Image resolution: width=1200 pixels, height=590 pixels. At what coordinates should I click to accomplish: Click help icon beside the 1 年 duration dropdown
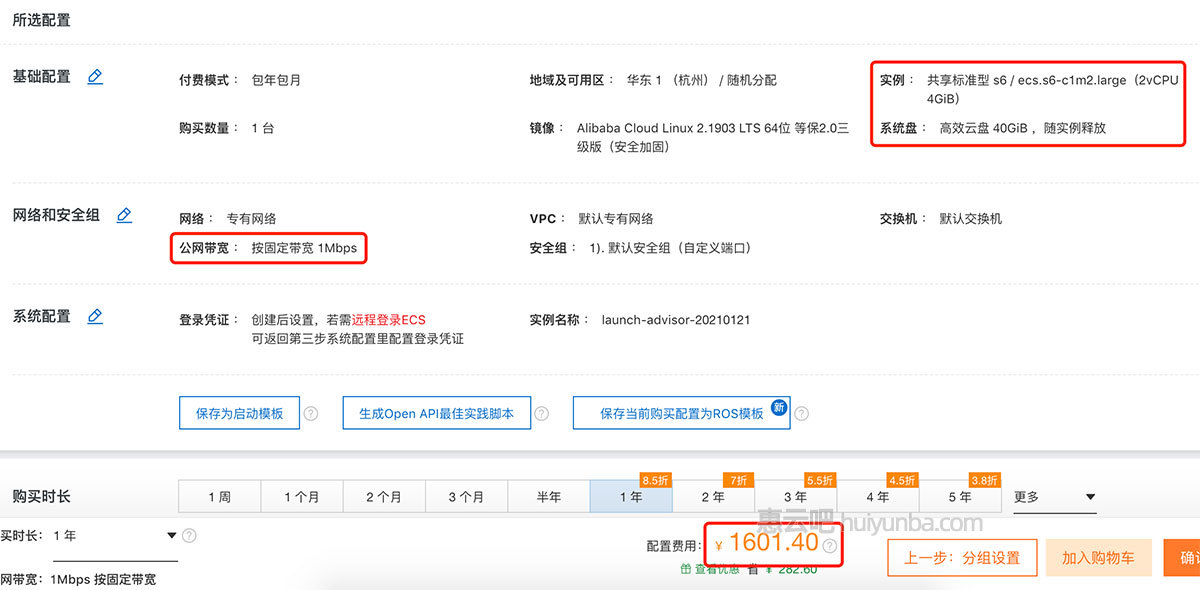189,536
